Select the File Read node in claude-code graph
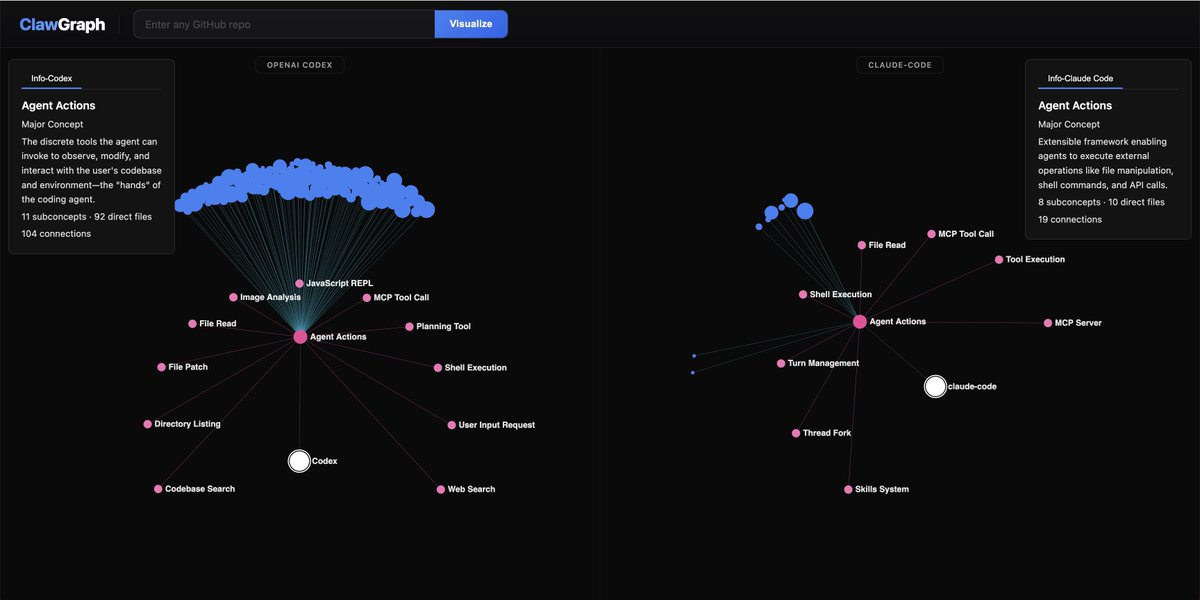 click(861, 245)
